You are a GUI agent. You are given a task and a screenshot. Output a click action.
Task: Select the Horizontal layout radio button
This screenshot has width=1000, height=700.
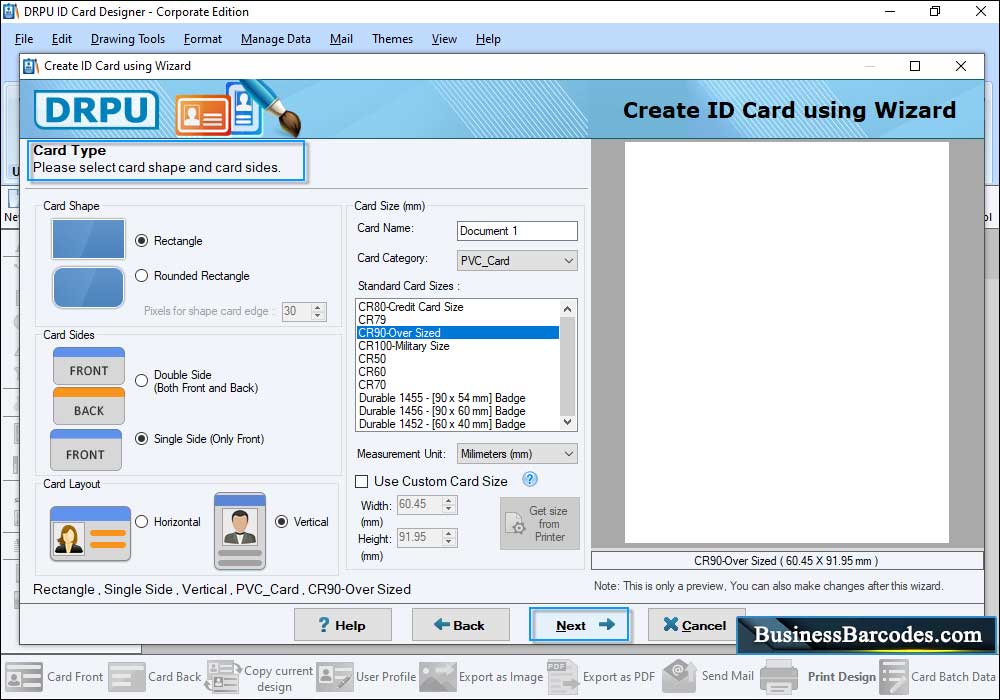(x=142, y=521)
